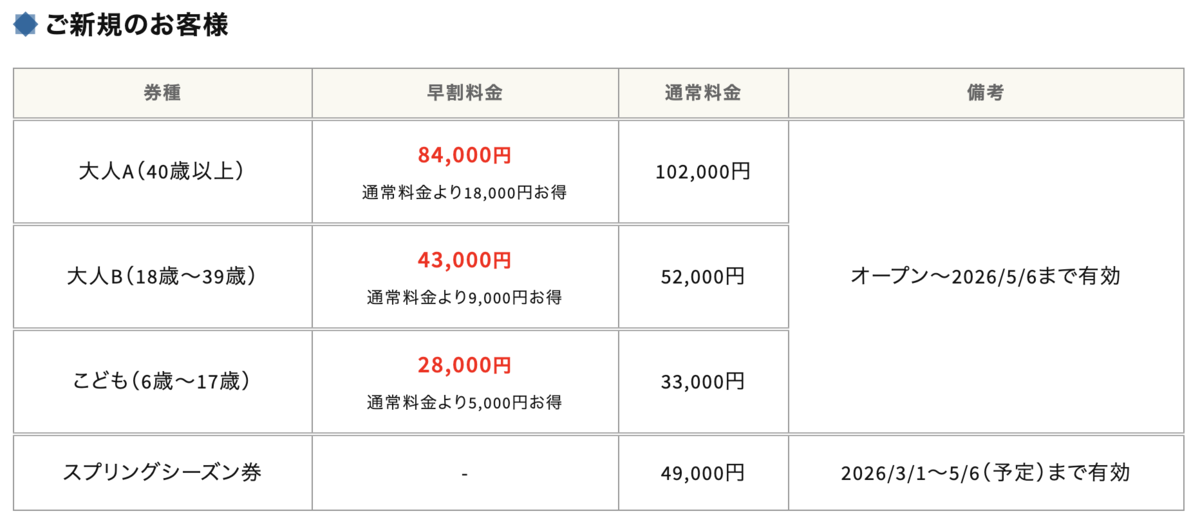The image size is (1200, 527).
Task: Click the red 84,000円 early-bird price
Action: pyautogui.click(x=465, y=155)
